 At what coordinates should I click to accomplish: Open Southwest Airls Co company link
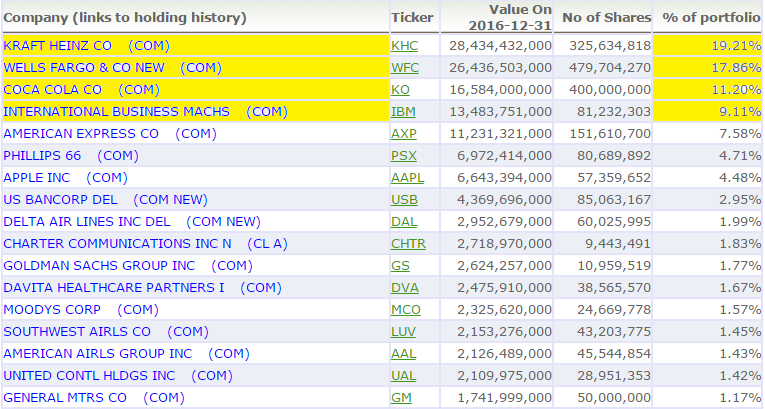pyautogui.click(x=105, y=332)
